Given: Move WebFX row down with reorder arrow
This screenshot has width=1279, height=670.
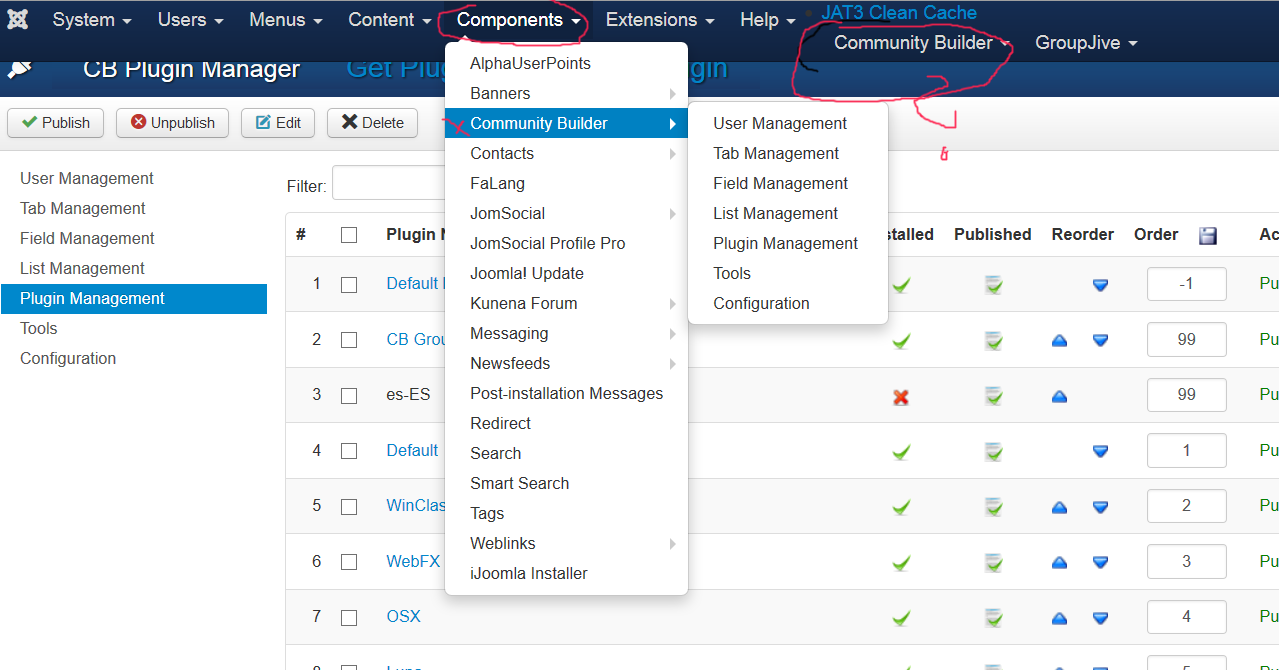Looking at the screenshot, I should (1100, 562).
